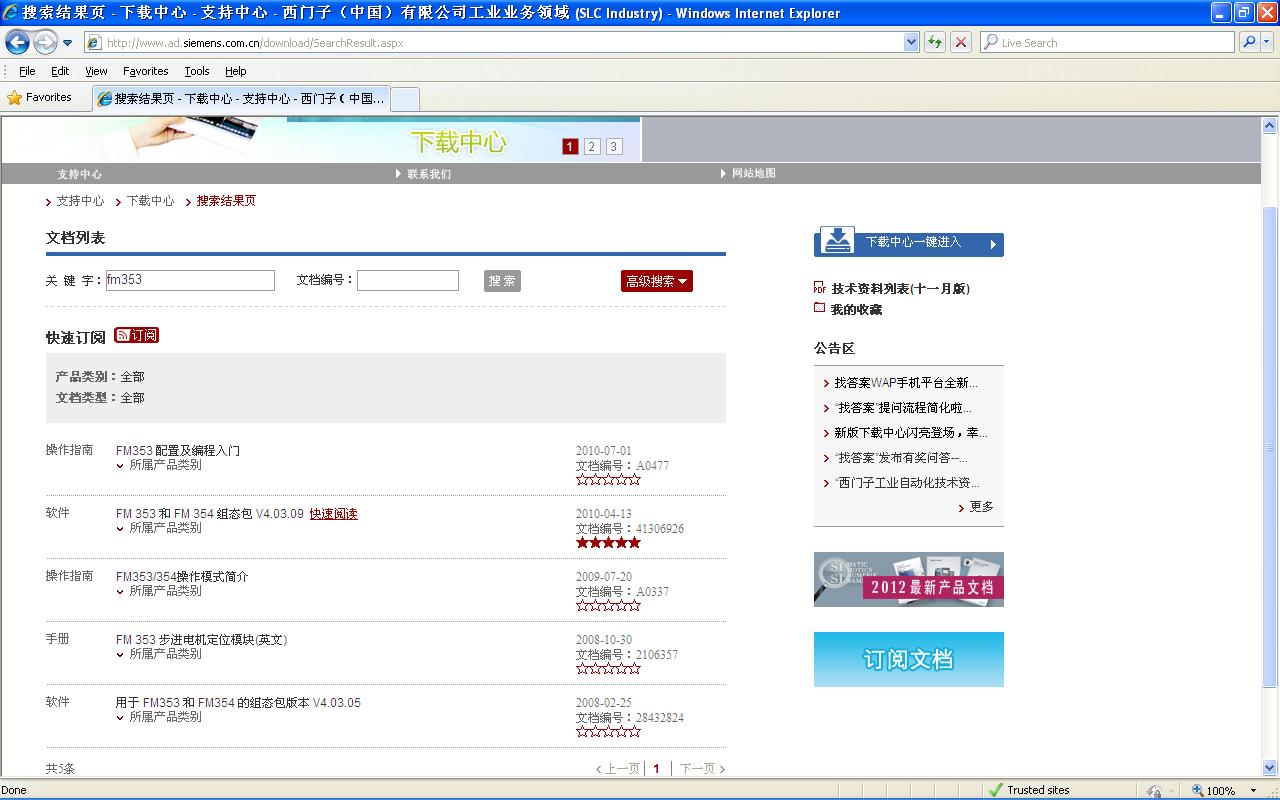This screenshot has width=1280, height=800.
Task: Rate the FM353/354操作模式简介 document stars
Action: coord(608,606)
